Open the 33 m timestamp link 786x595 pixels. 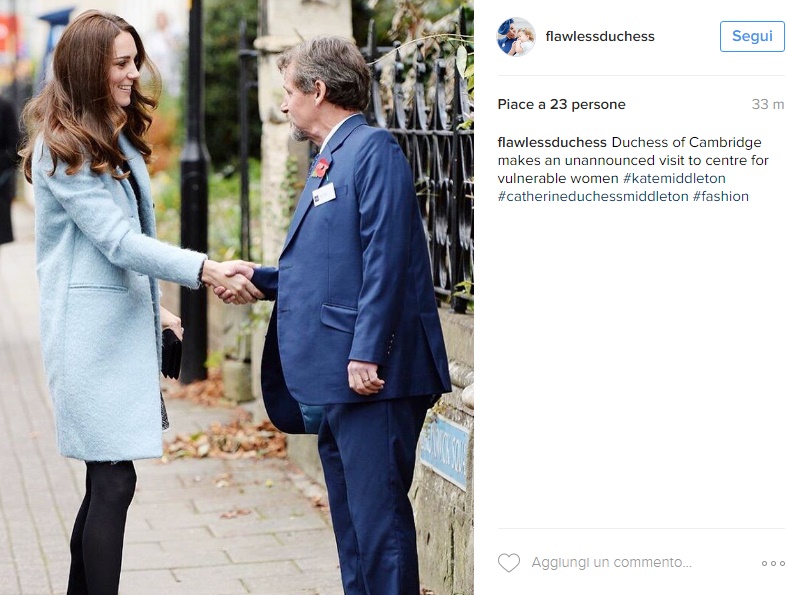768,104
